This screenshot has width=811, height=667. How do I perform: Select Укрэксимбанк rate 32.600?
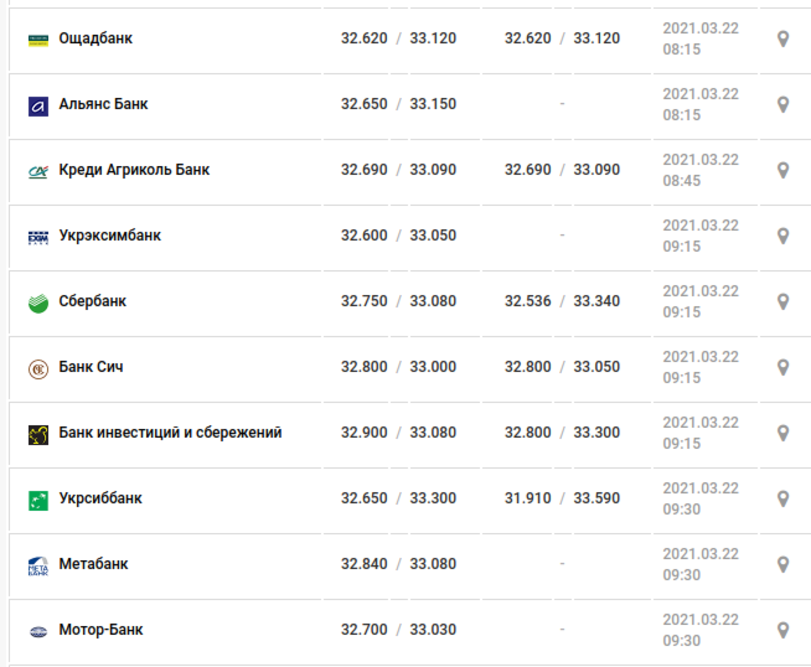tap(364, 235)
